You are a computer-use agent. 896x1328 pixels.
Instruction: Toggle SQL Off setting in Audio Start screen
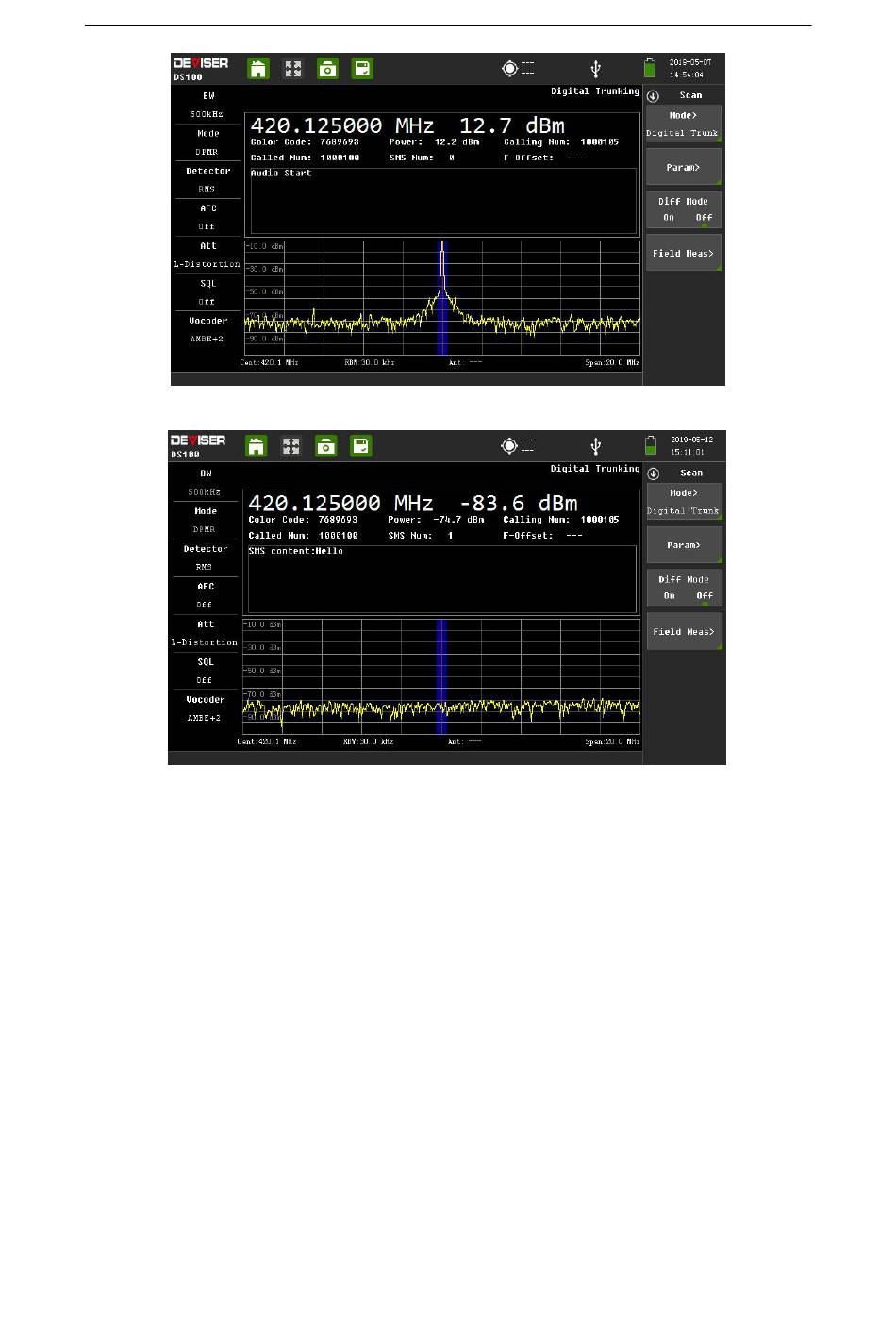(x=207, y=292)
